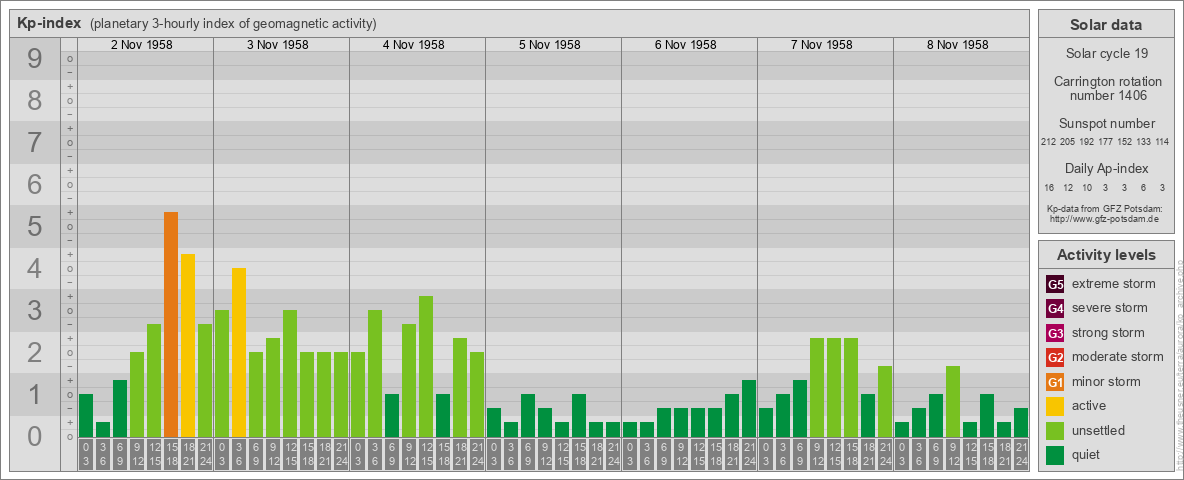Click the quiet legend label

tap(1087, 455)
